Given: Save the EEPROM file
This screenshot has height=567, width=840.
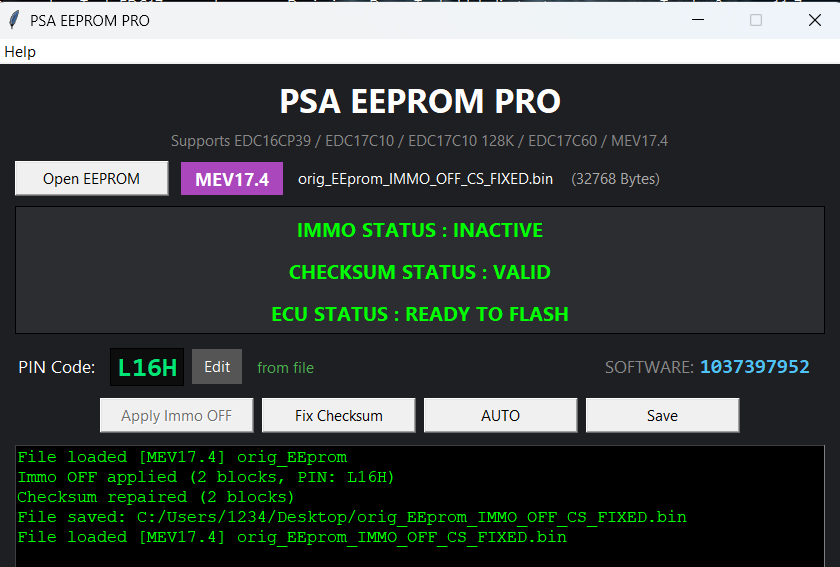Looking at the screenshot, I should (x=662, y=415).
